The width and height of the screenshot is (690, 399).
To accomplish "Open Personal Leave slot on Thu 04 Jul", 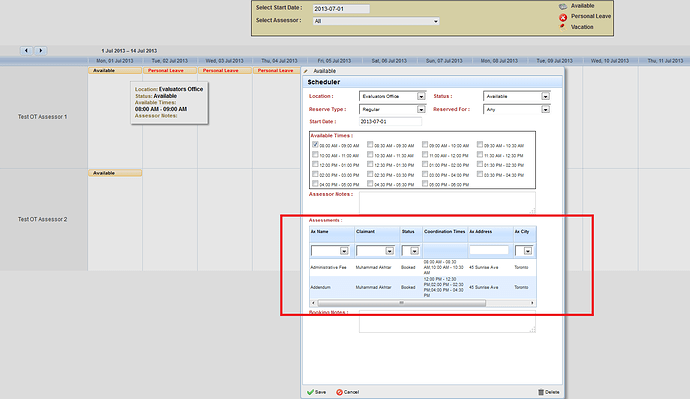I will 277,70.
